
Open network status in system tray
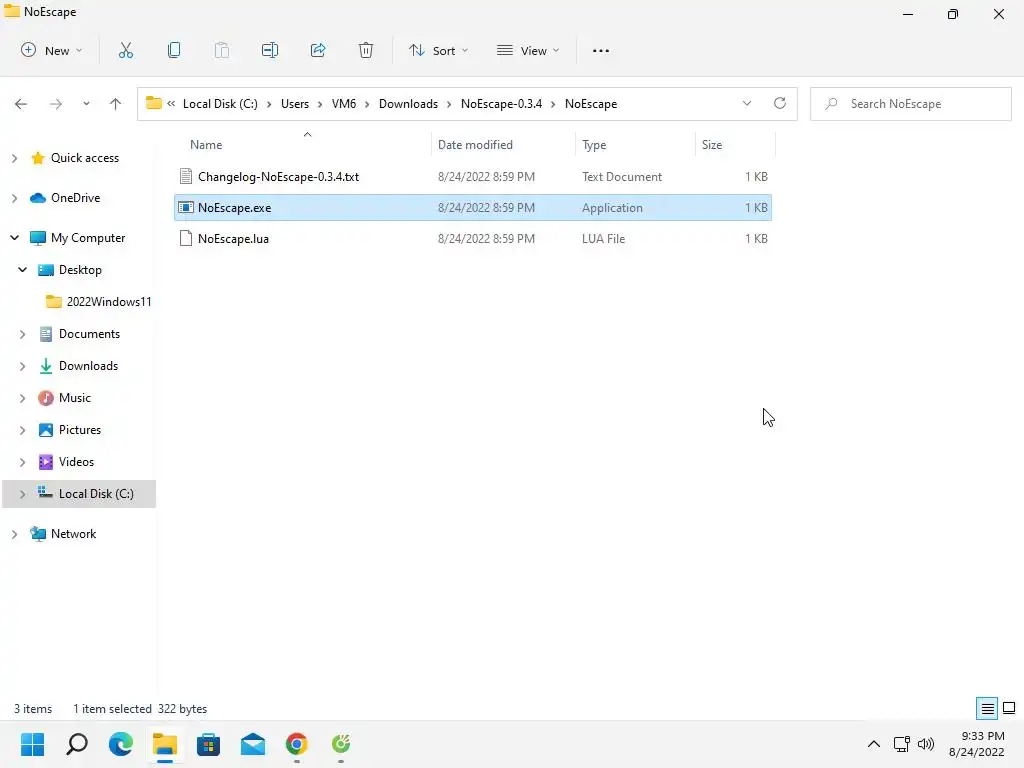[901, 744]
